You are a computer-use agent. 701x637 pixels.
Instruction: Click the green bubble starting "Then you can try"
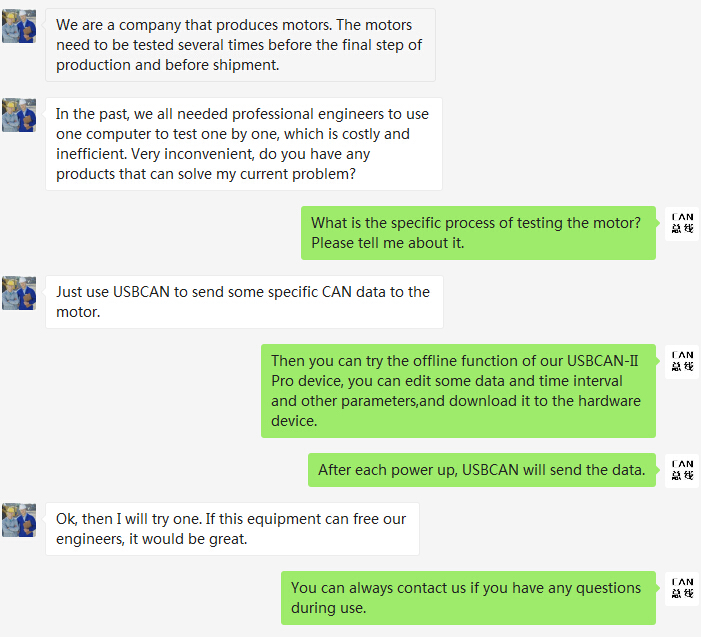click(x=458, y=391)
